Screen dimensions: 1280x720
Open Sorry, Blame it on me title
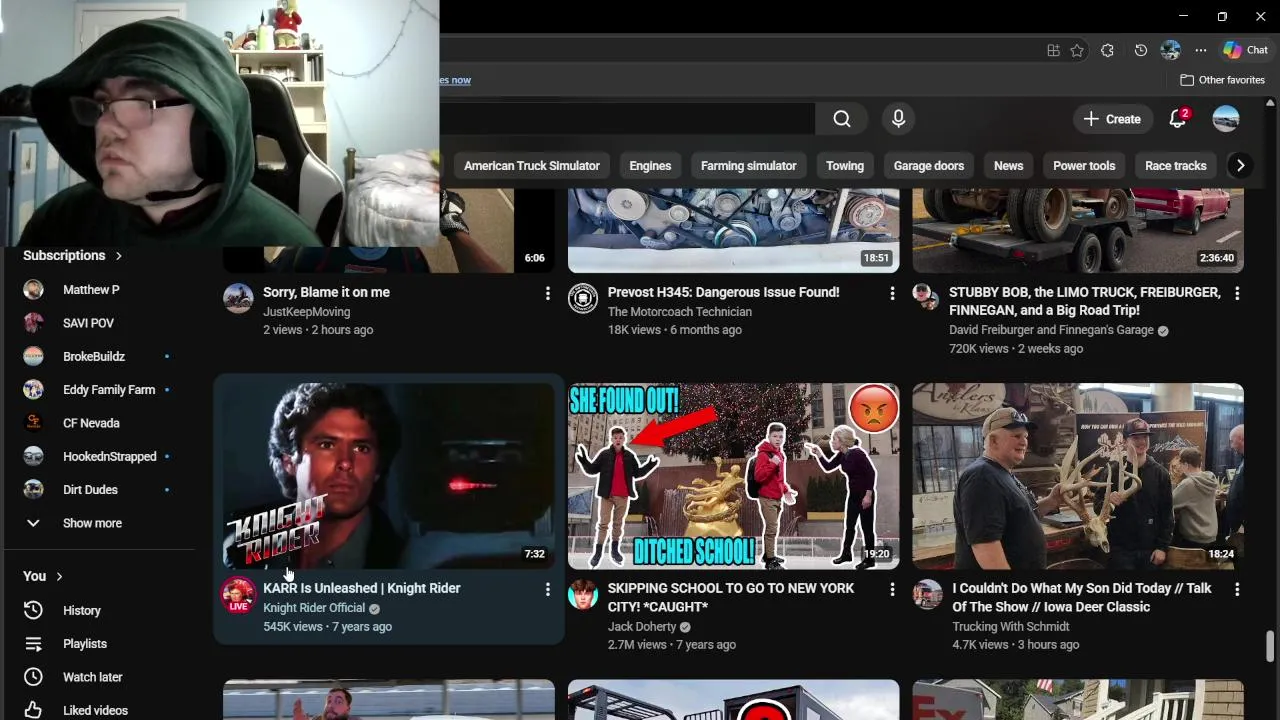point(326,292)
